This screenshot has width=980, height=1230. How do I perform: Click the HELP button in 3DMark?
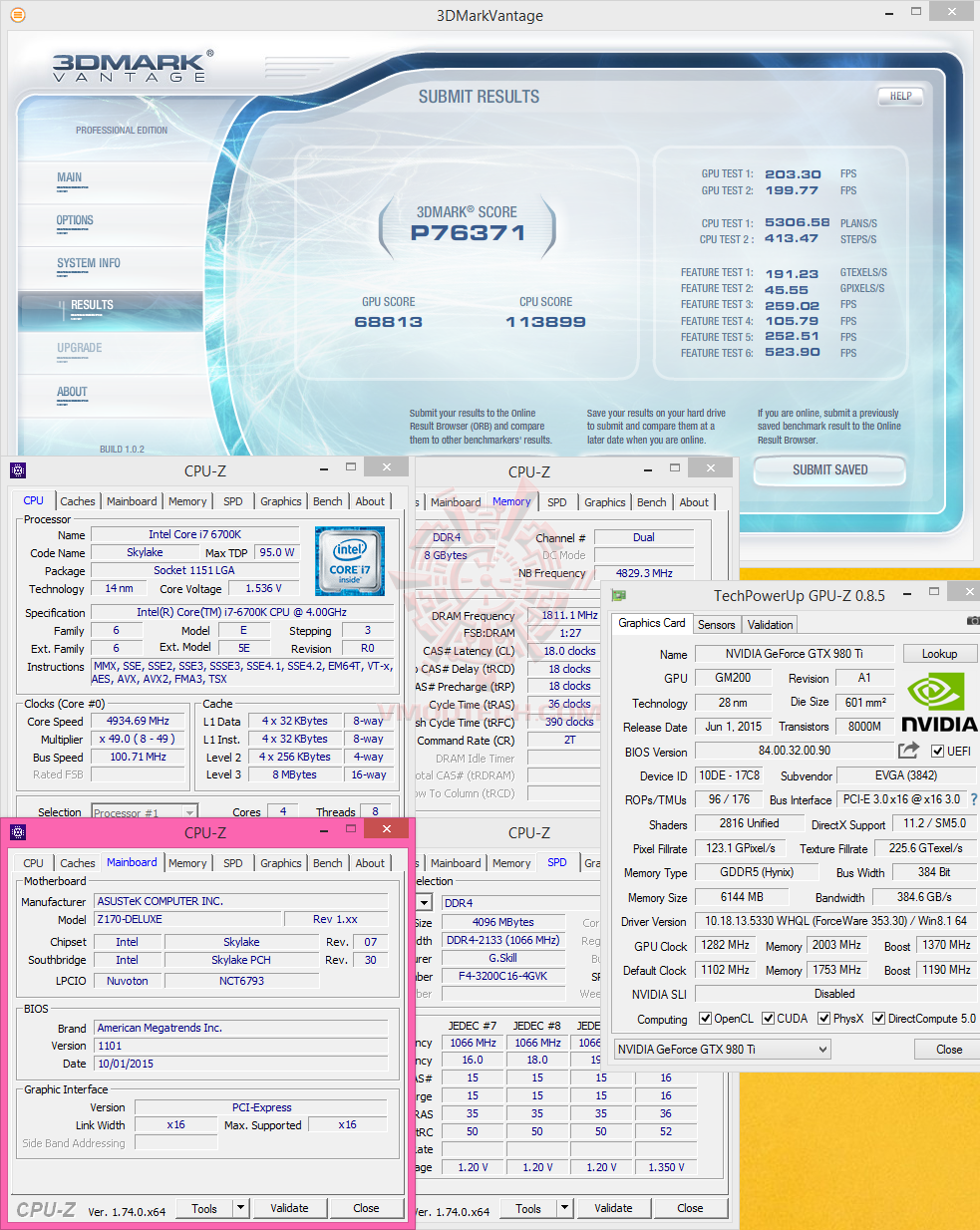(900, 96)
